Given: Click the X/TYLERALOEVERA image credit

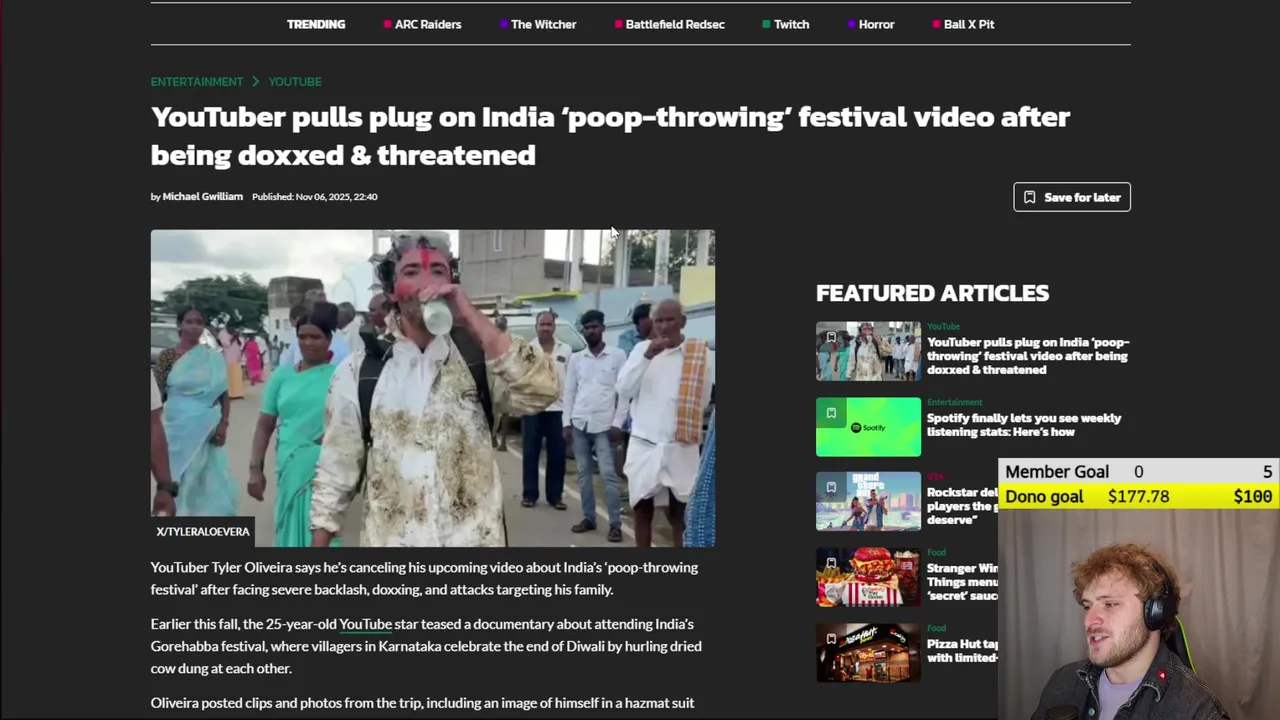Looking at the screenshot, I should [203, 532].
